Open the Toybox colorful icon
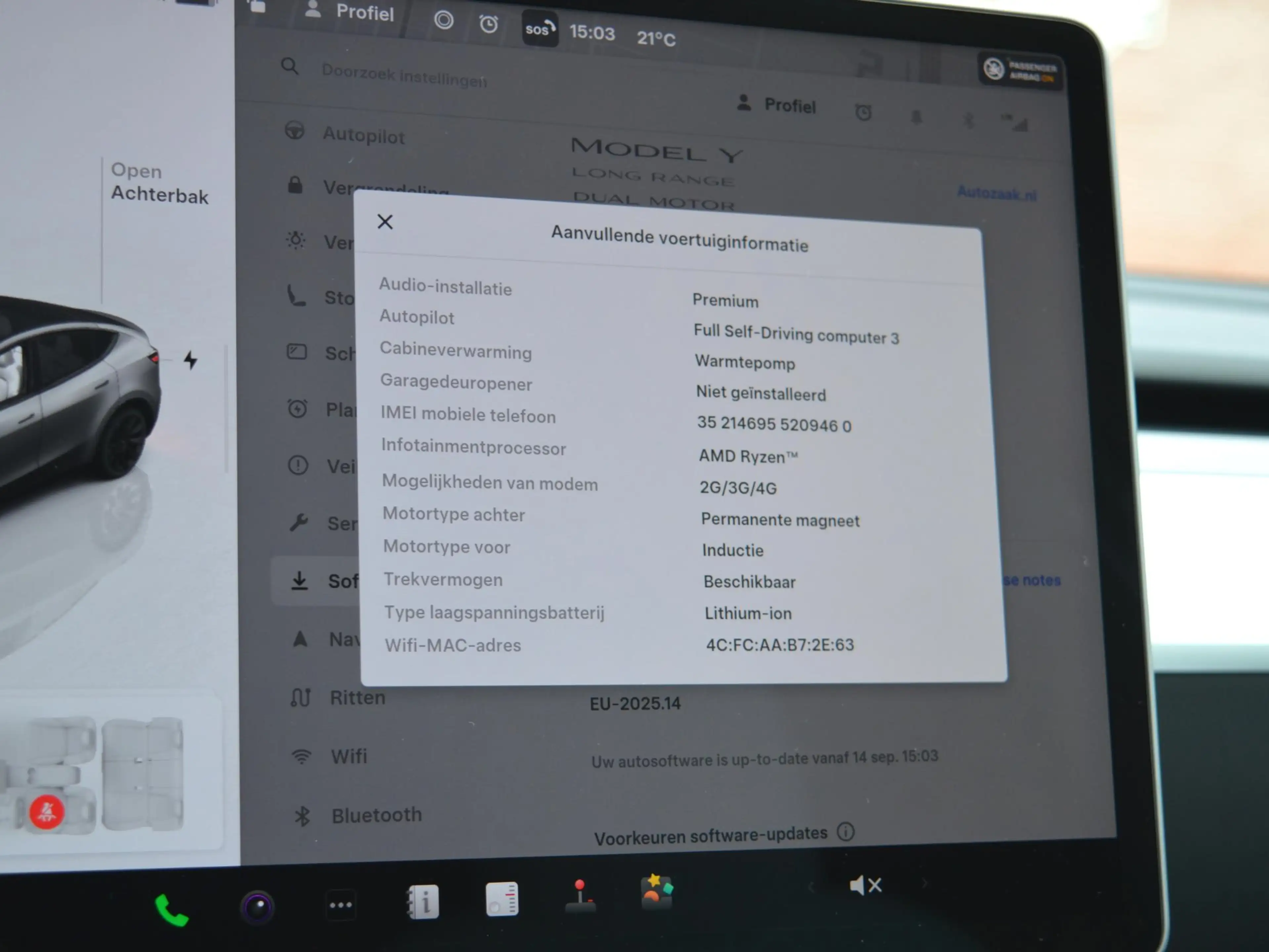Viewport: 1269px width, 952px height. 657,892
